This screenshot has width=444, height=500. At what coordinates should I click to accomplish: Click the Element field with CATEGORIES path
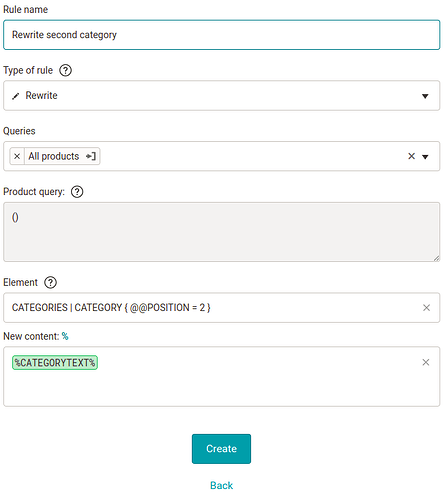click(222, 308)
